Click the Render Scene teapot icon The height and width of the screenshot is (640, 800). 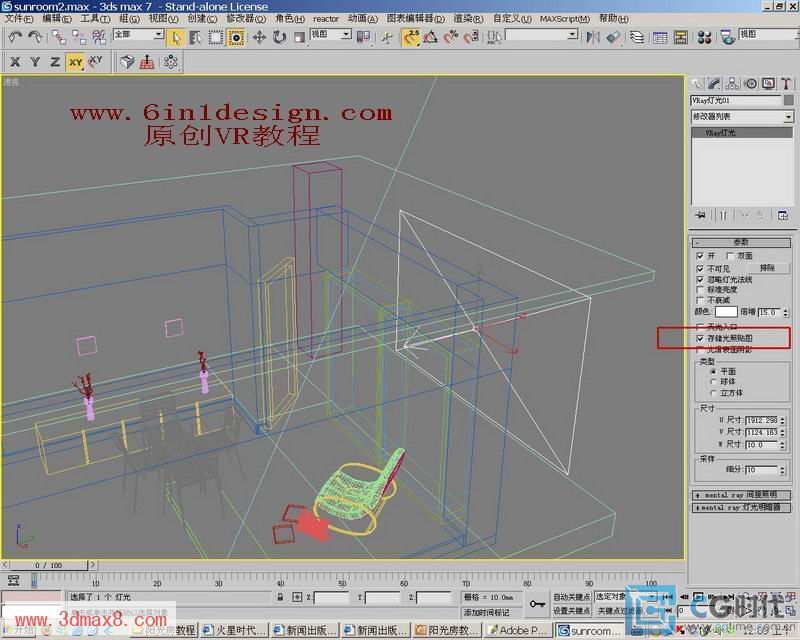tap(728, 37)
